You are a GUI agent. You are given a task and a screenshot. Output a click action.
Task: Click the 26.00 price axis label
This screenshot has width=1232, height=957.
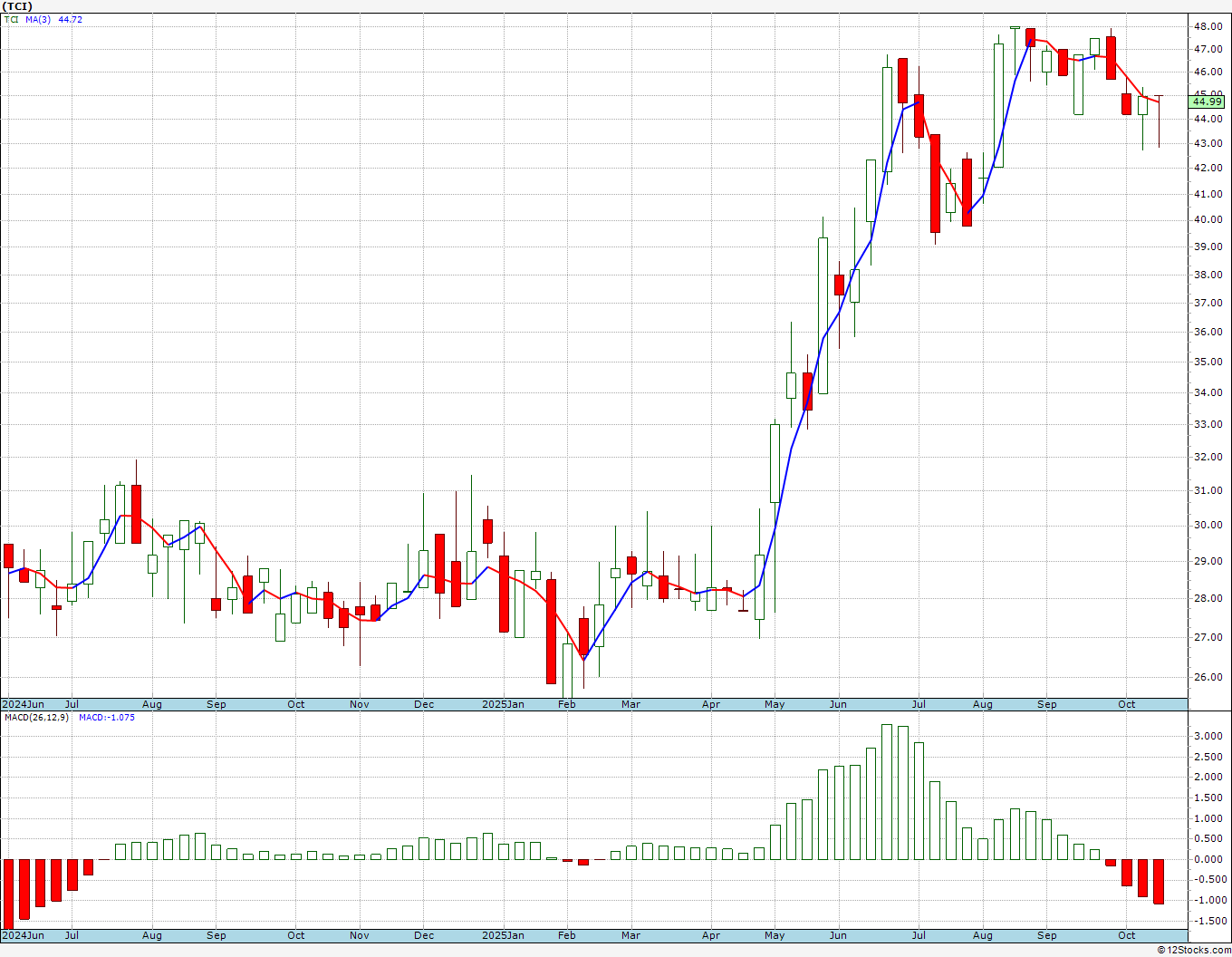click(1208, 678)
